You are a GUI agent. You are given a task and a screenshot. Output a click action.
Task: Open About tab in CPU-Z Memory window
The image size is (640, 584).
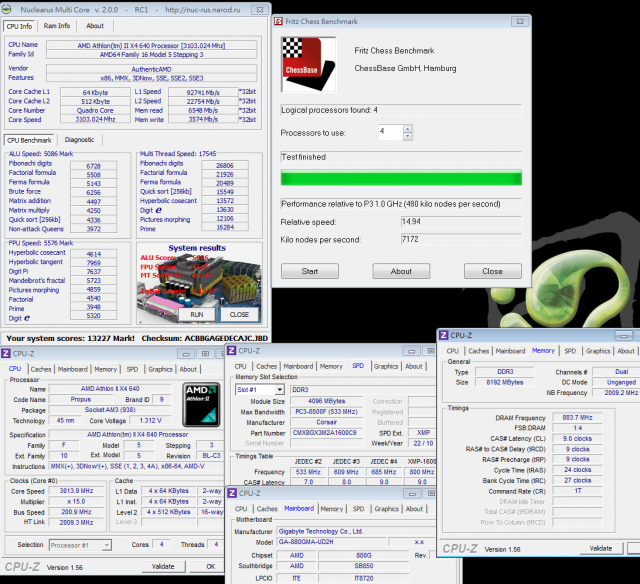pos(626,351)
